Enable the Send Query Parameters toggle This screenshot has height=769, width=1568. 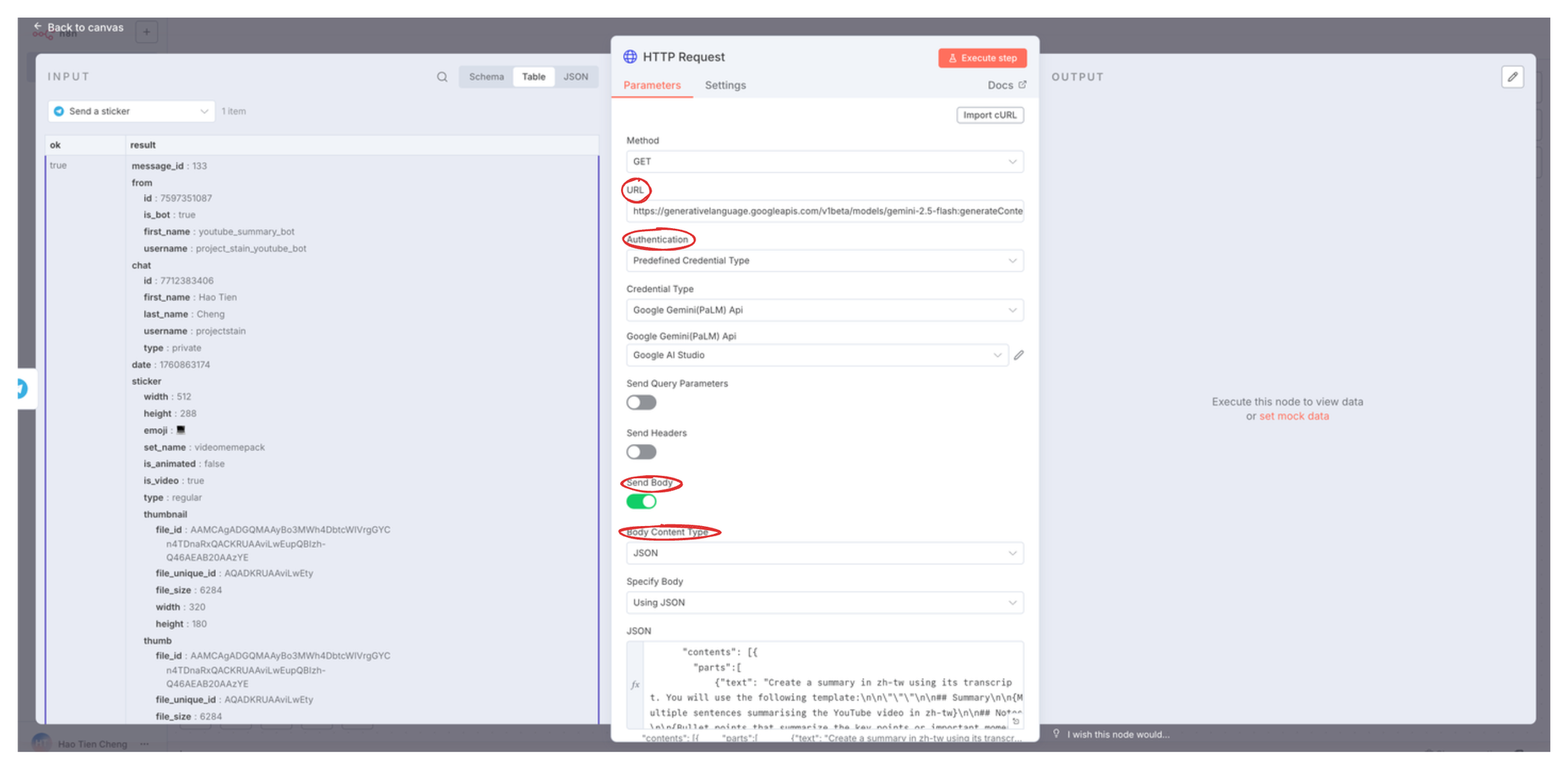[x=641, y=402]
